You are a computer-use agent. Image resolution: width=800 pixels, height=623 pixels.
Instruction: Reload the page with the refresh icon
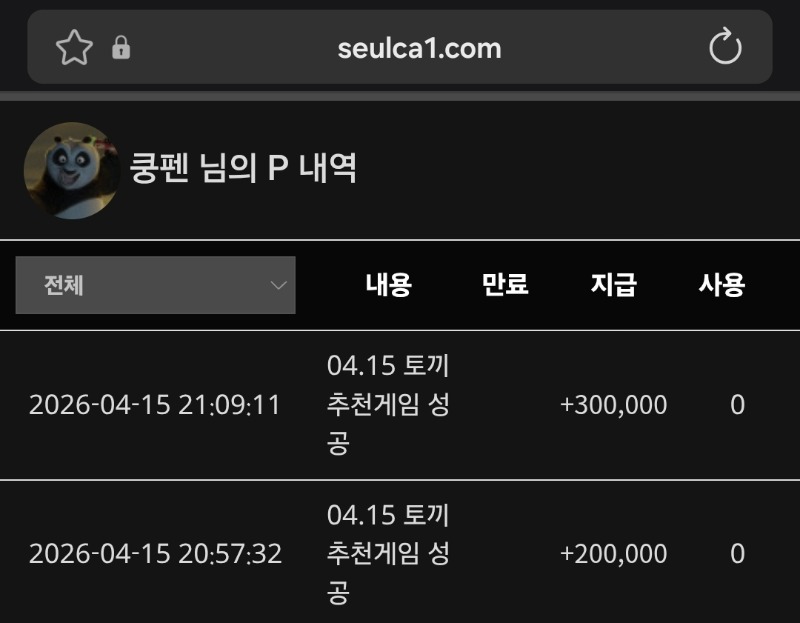tap(725, 47)
